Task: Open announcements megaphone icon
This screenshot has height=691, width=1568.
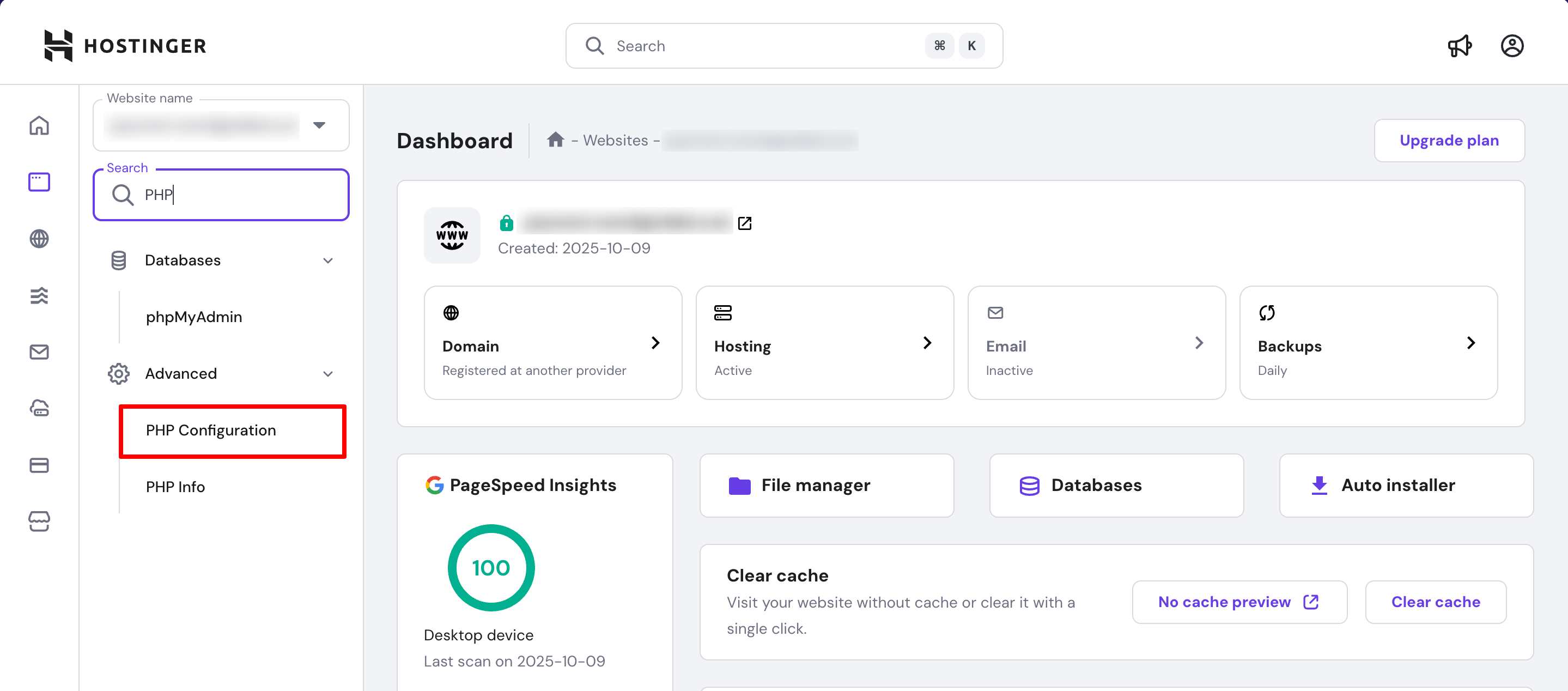Action: coord(1459,46)
